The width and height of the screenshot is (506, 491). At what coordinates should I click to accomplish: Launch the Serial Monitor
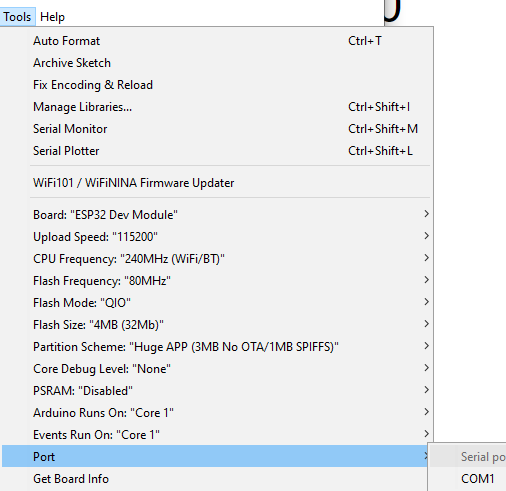click(x=216, y=129)
